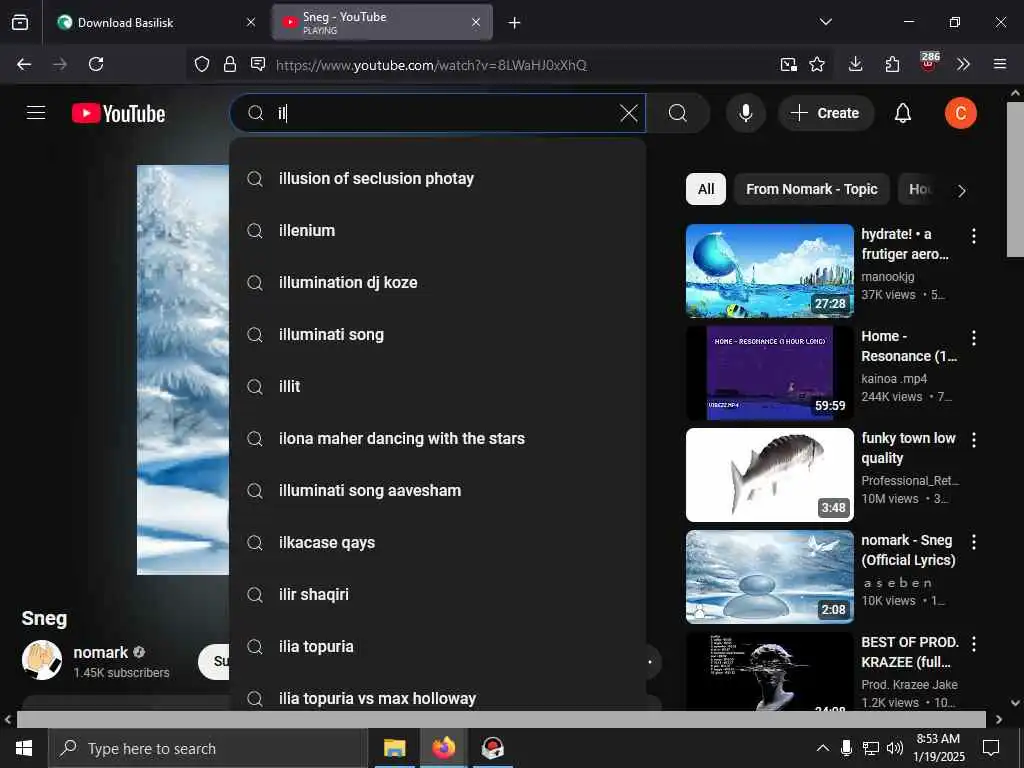Toggle picture-in-picture from address bar
Viewport: 1024px width, 768px height.
788,64
